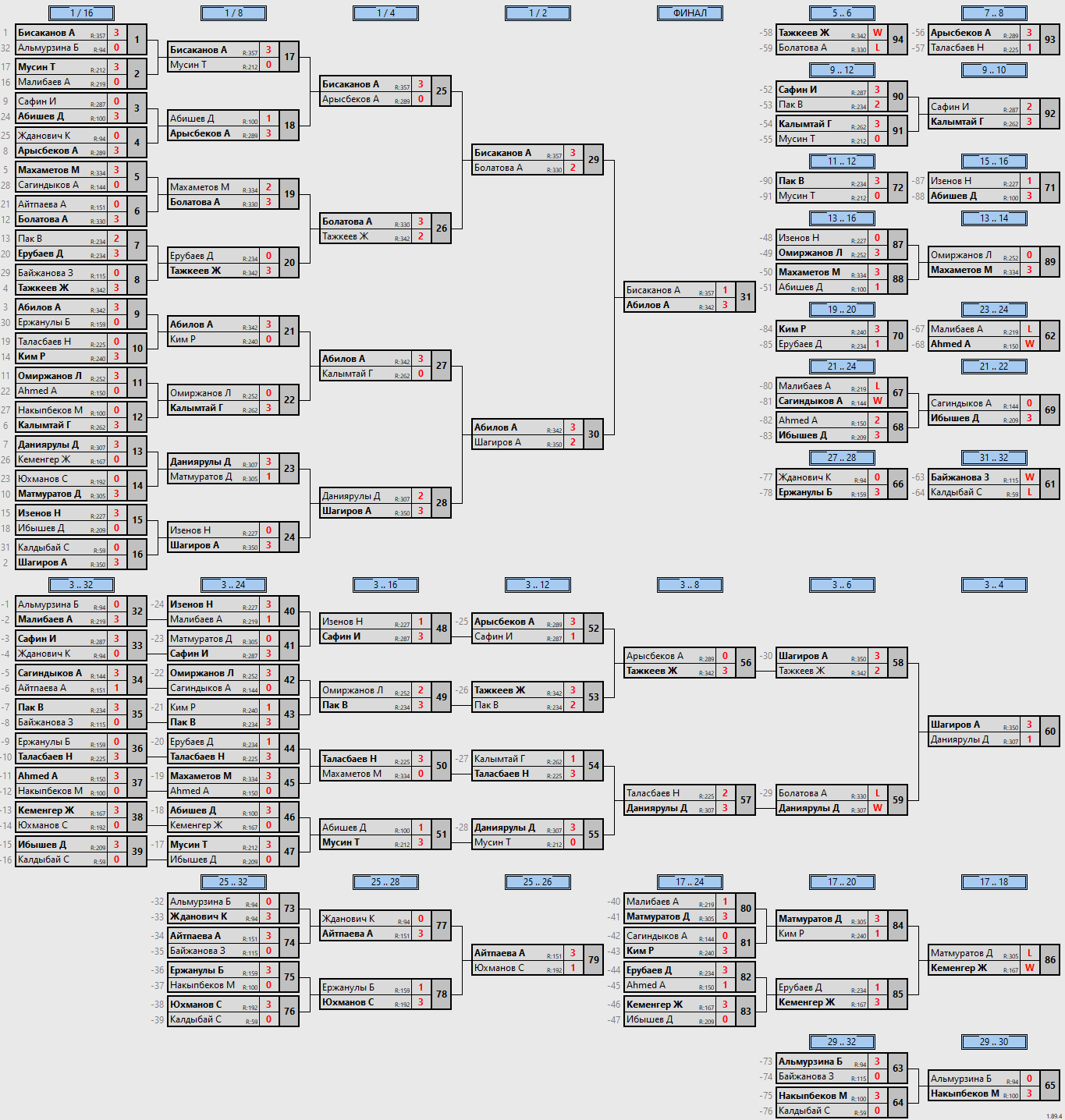Viewport: 1065px width, 1120px height.
Task: Click match number 94 box under 5..6
Action: (898, 40)
